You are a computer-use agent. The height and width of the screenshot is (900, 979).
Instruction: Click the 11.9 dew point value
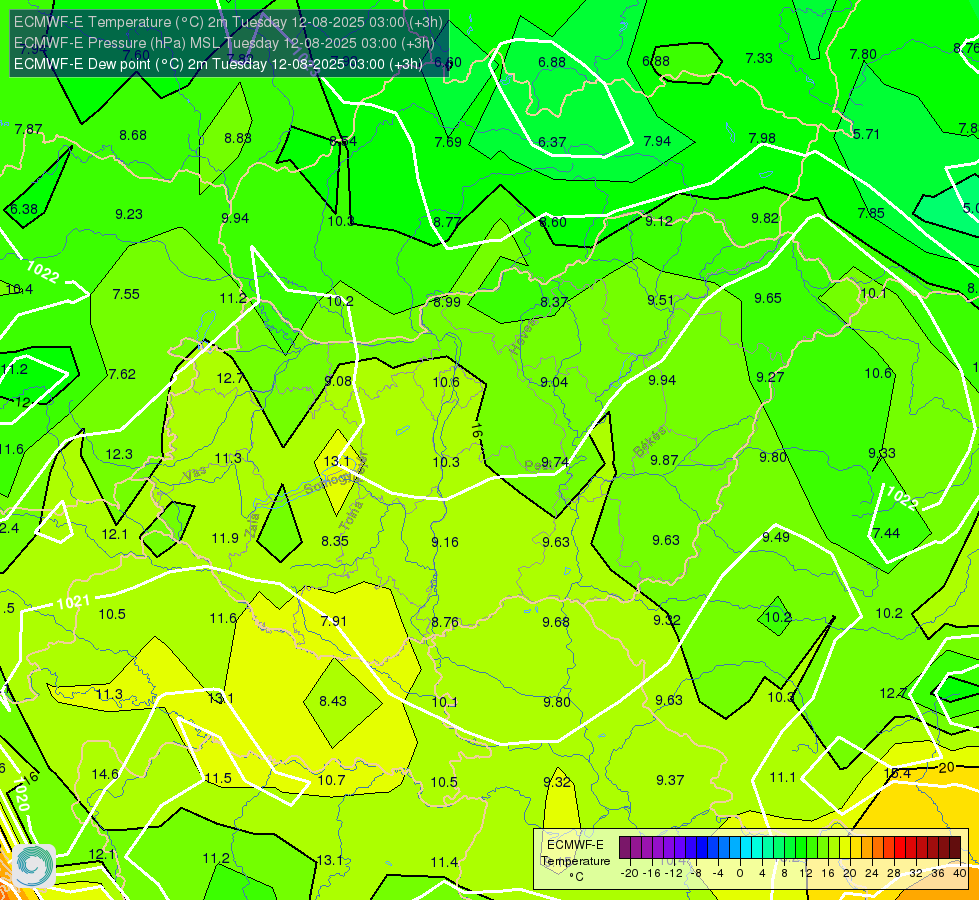[225, 538]
